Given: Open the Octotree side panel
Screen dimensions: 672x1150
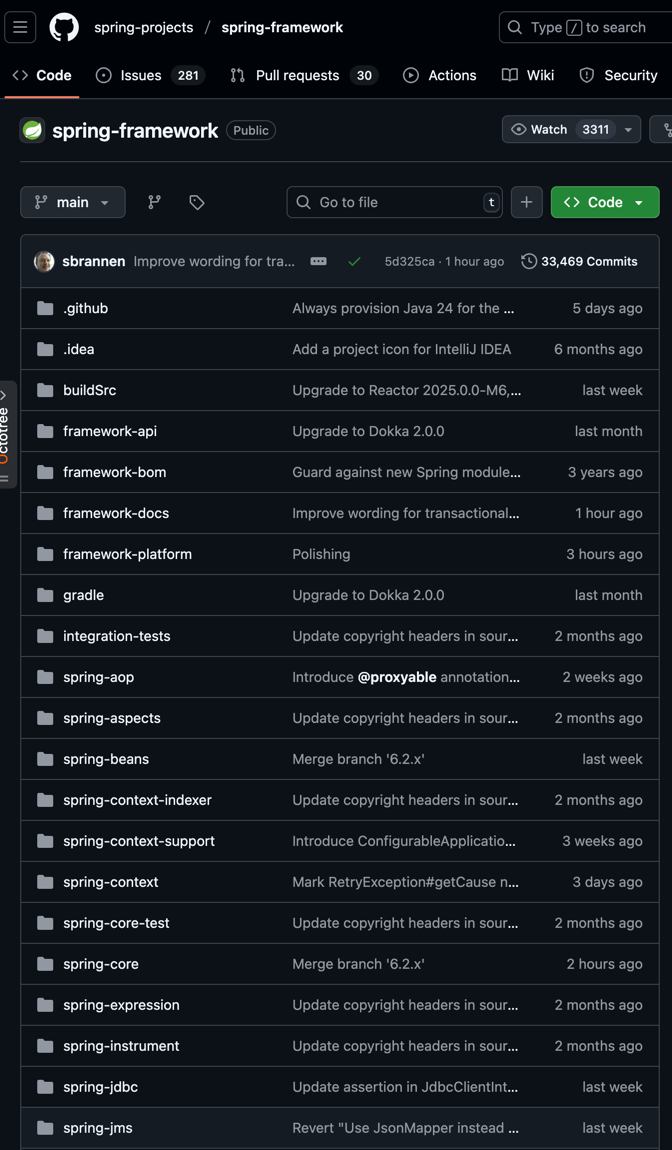Looking at the screenshot, I should point(6,435).
